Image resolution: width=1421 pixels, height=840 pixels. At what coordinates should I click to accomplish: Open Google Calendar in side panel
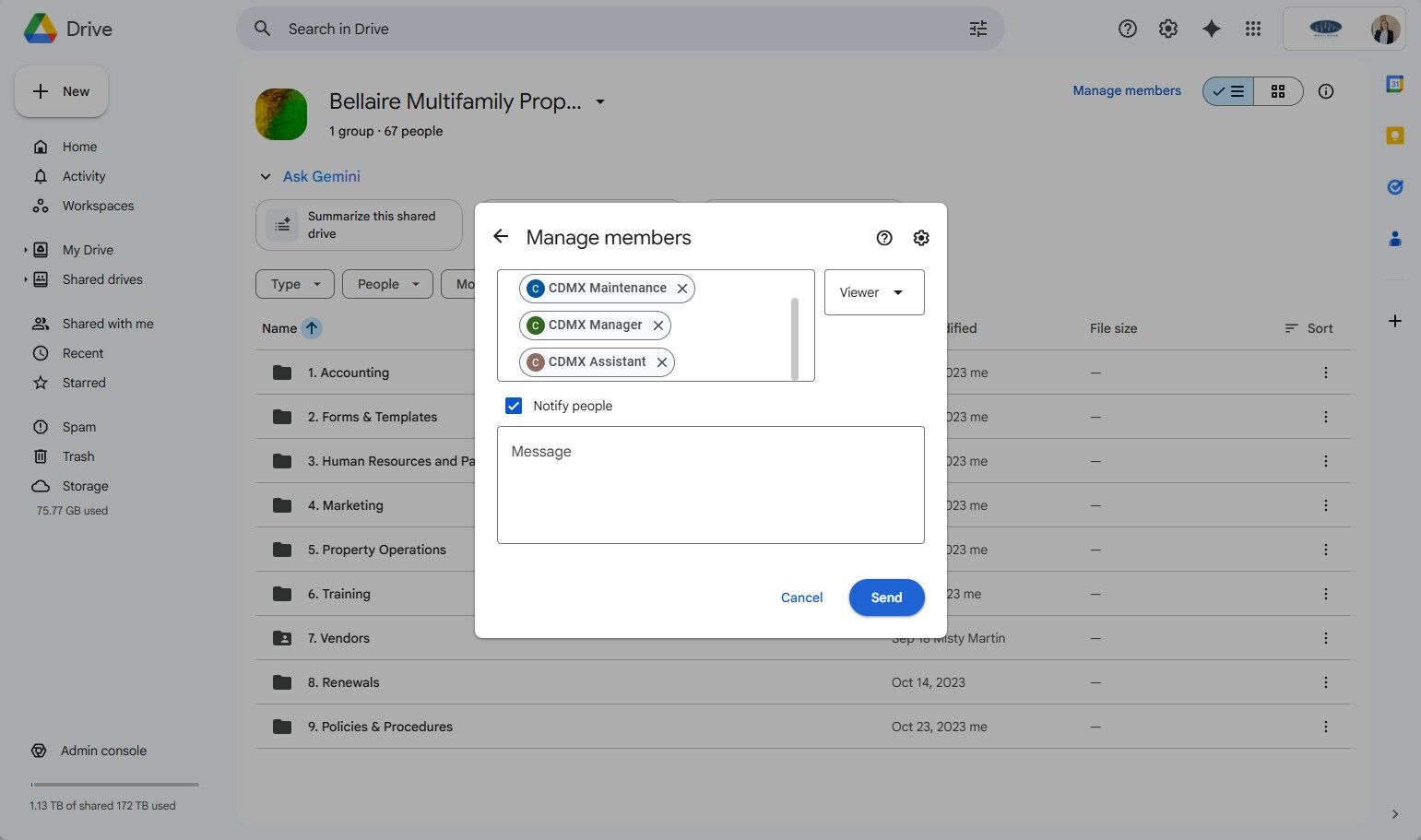pos(1394,84)
